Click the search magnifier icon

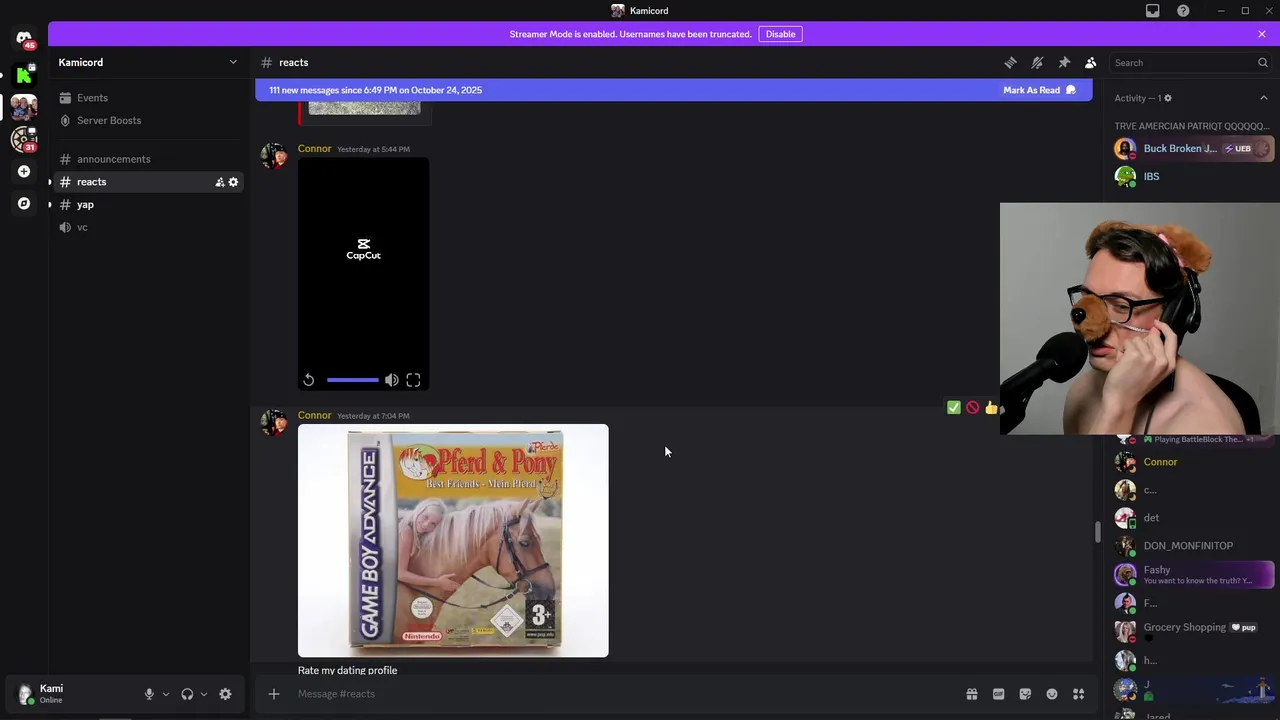(1262, 62)
